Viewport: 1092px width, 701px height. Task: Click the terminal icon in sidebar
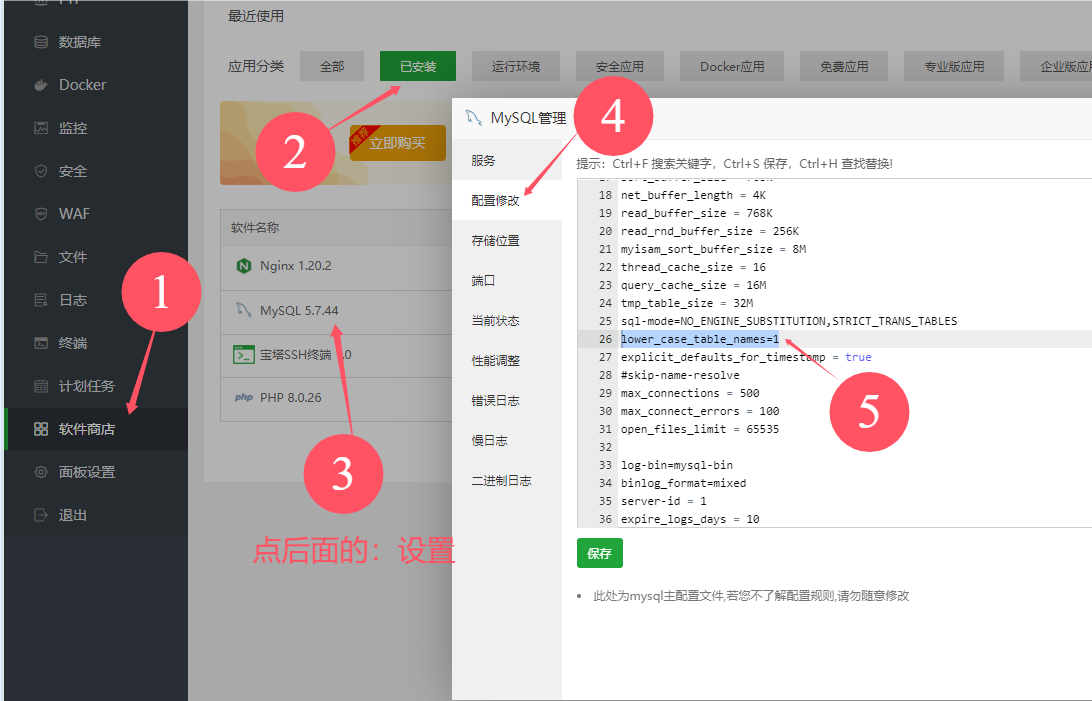(41, 342)
